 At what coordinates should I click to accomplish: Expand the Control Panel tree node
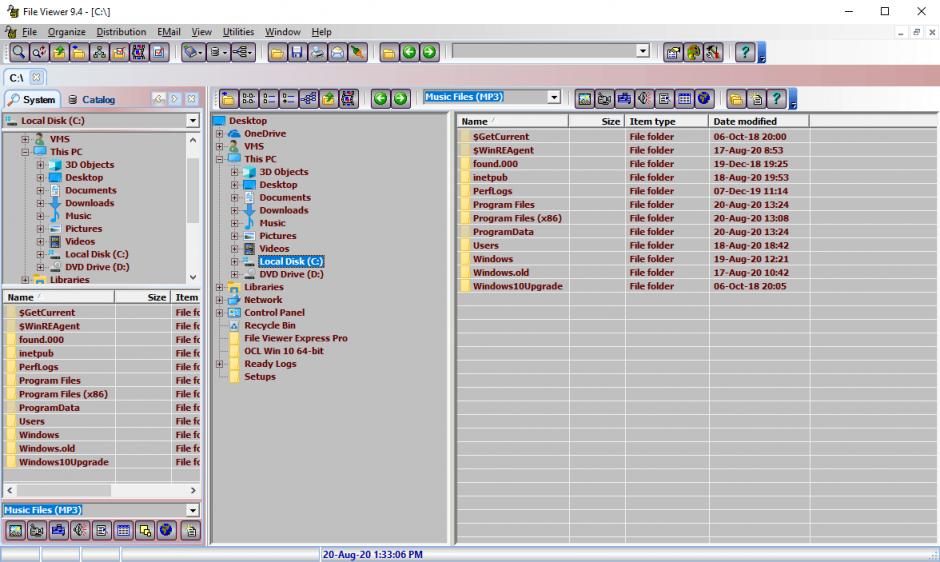[220, 312]
